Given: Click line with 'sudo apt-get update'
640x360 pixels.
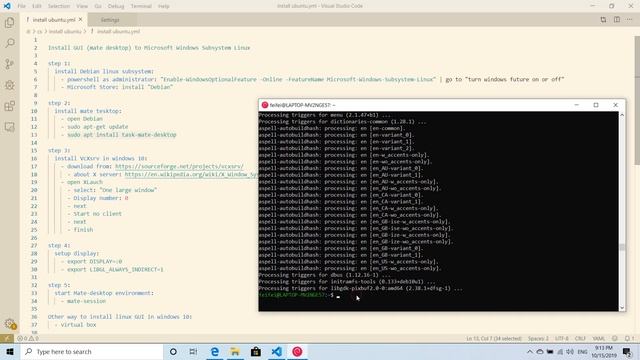Looking at the screenshot, I should pos(98,127).
